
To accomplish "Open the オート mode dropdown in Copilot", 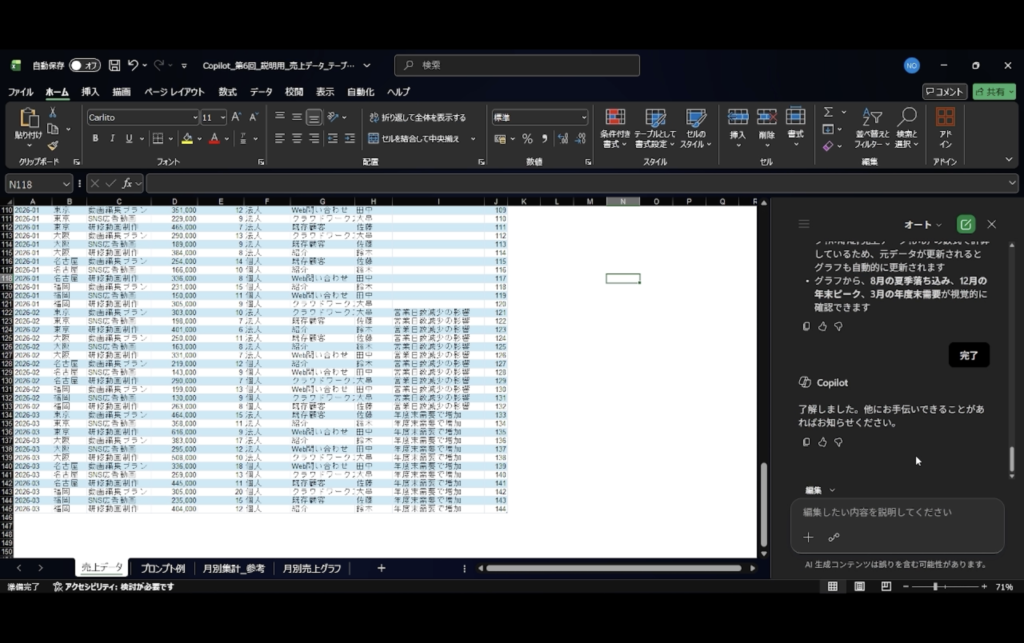I will pos(922,225).
